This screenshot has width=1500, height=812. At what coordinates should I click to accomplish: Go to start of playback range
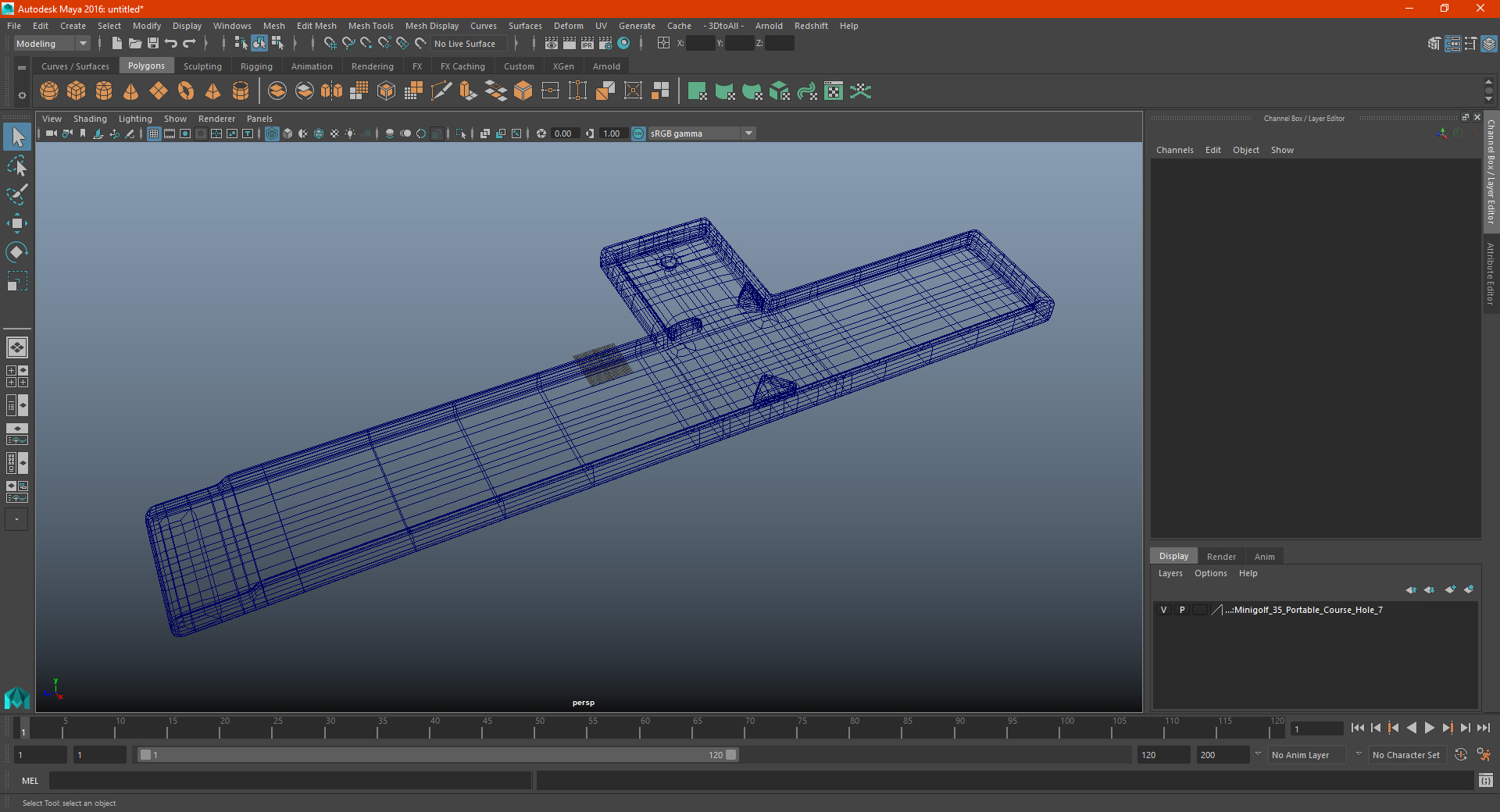[x=1358, y=728]
